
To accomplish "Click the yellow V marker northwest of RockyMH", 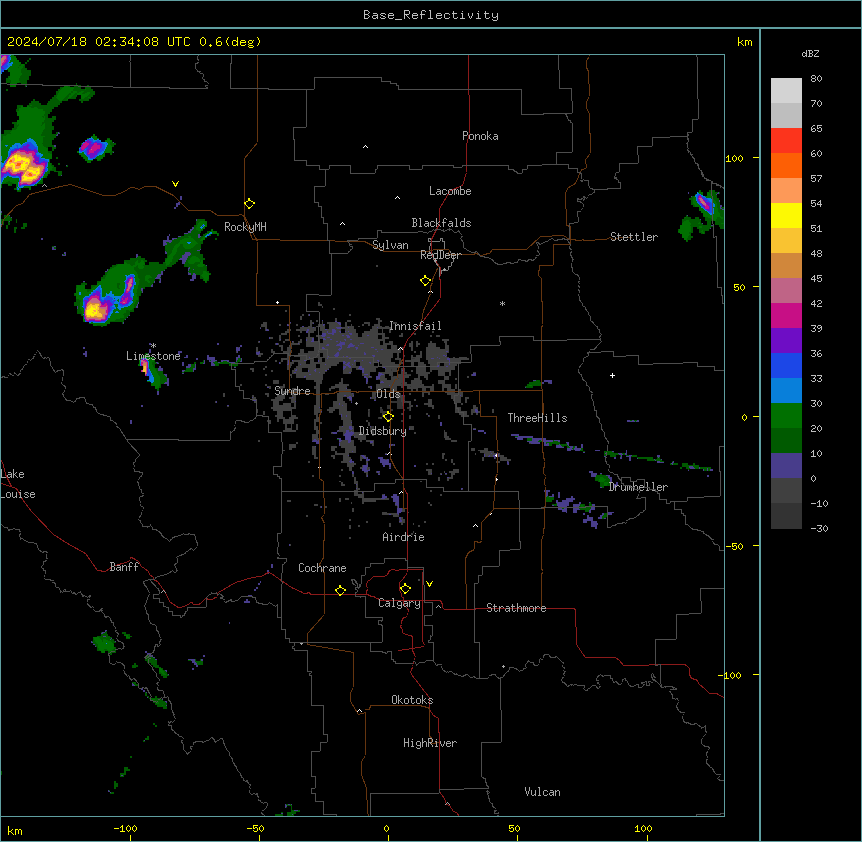I will [x=175, y=184].
